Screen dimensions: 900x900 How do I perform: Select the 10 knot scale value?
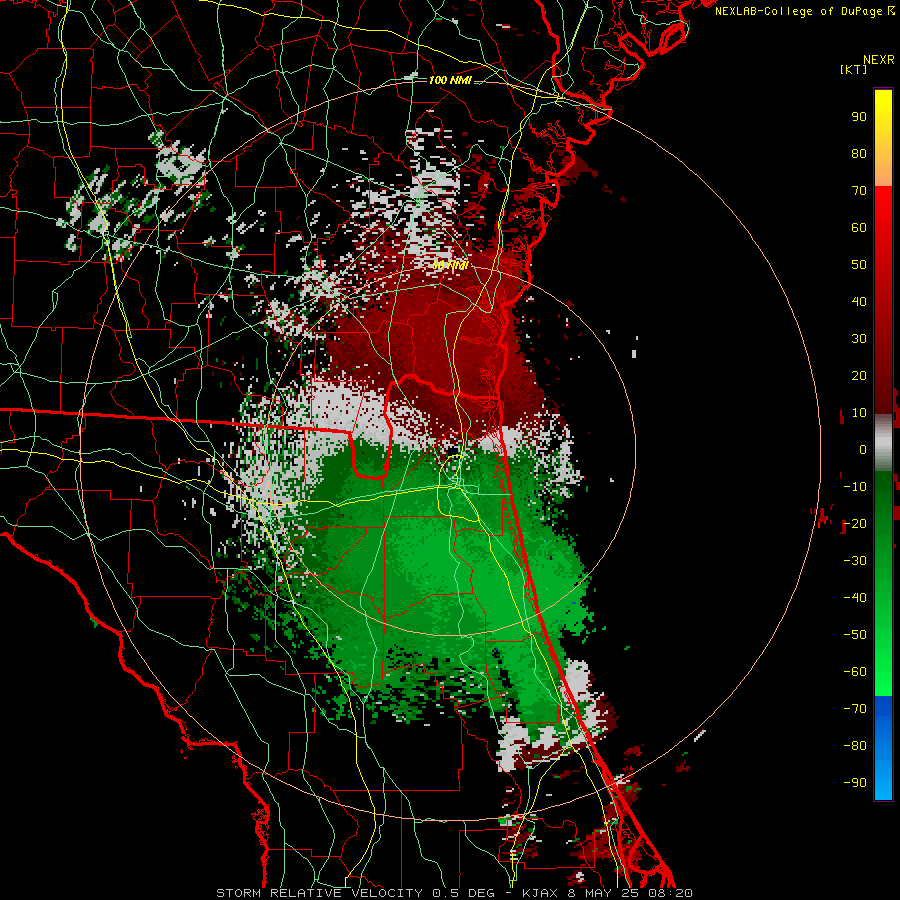tap(859, 413)
